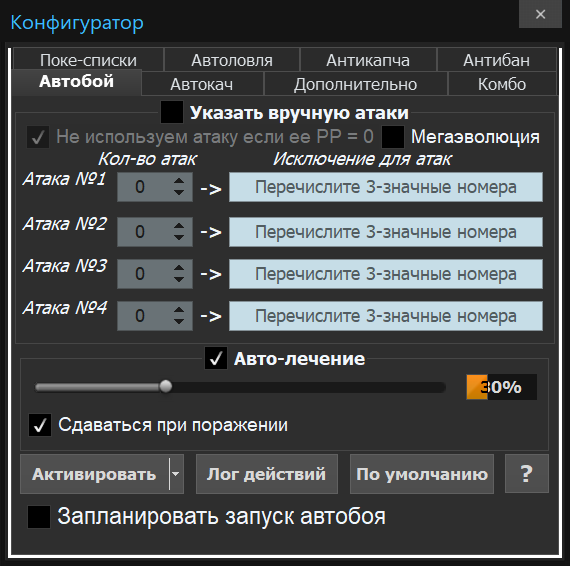Select the Автобой tab
This screenshot has height=566, width=570.
tap(76, 82)
